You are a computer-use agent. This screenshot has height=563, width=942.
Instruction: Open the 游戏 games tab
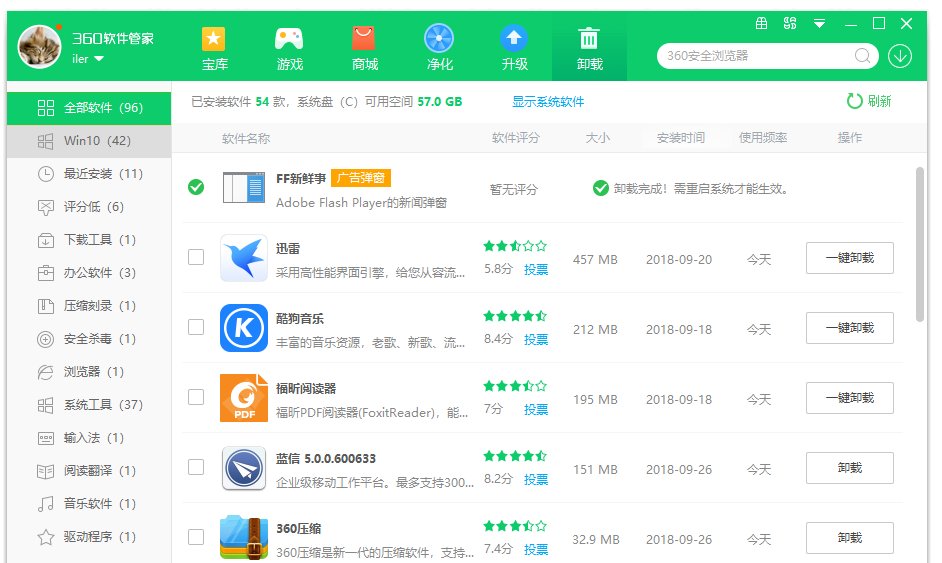pyautogui.click(x=289, y=49)
